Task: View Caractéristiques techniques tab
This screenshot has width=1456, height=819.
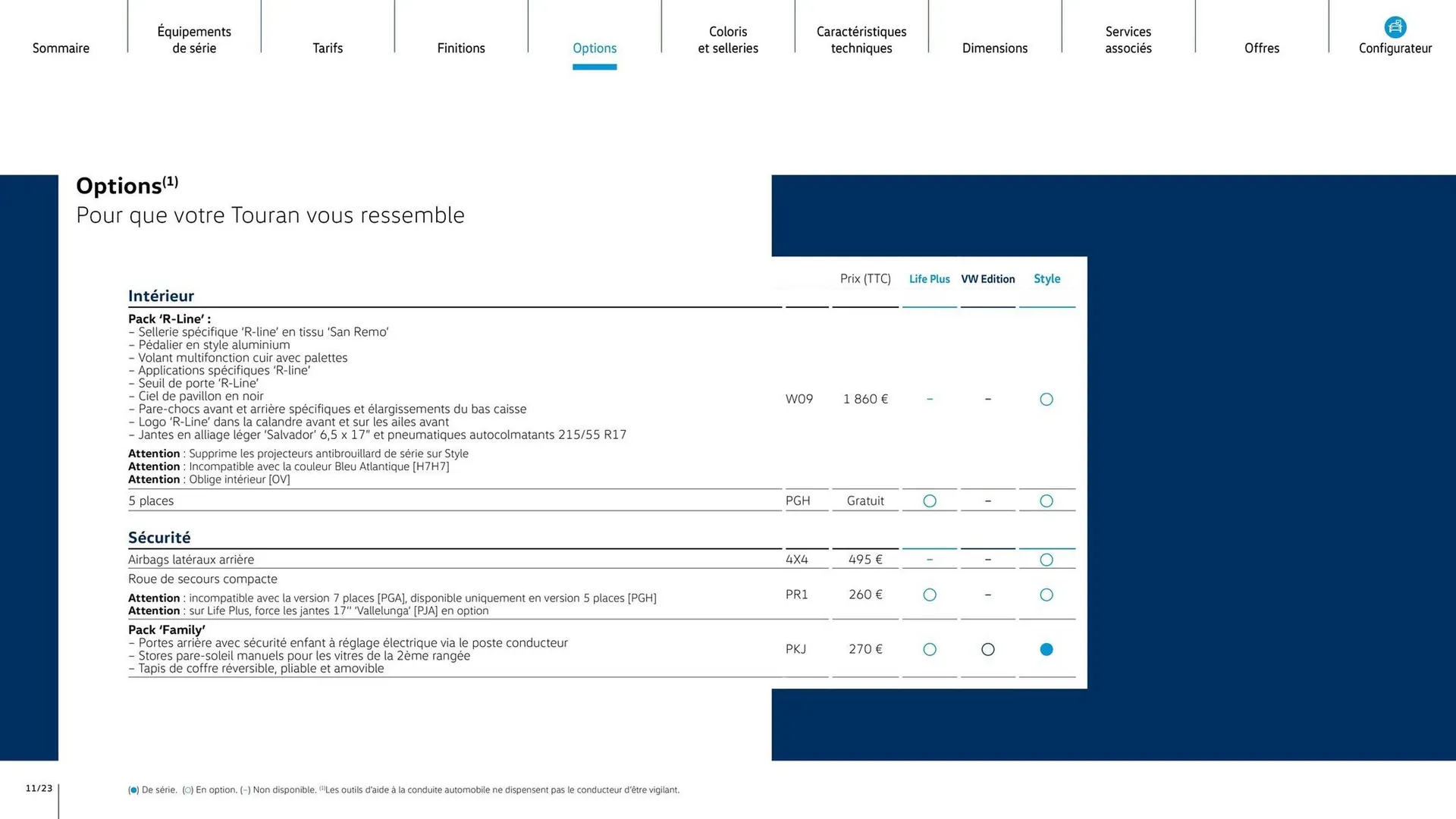Action: [x=861, y=39]
